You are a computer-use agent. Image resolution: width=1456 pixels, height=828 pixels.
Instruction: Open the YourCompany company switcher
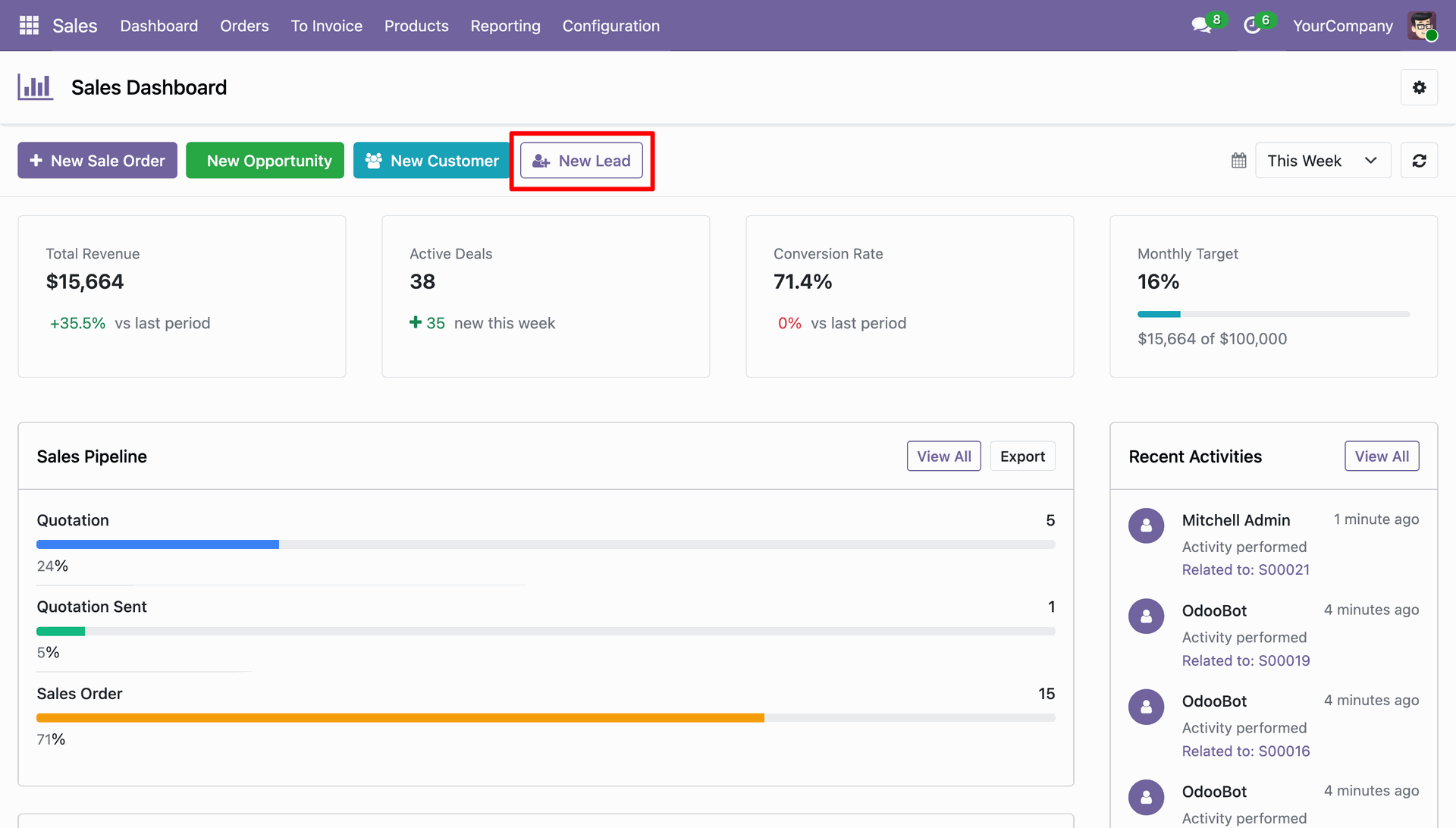(x=1342, y=26)
